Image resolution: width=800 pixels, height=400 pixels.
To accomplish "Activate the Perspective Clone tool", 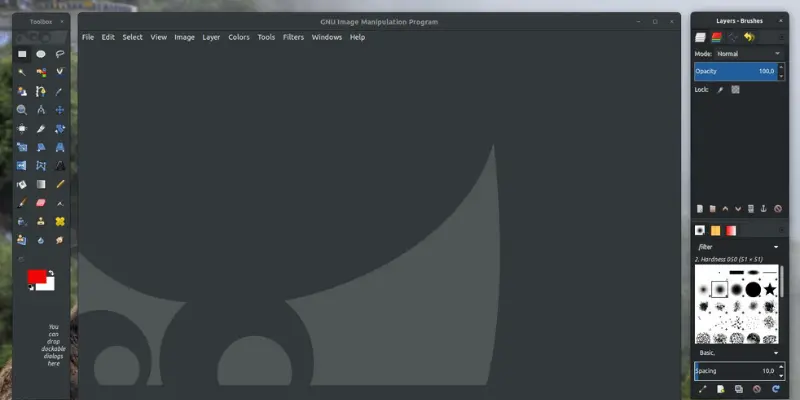I will 22,240.
